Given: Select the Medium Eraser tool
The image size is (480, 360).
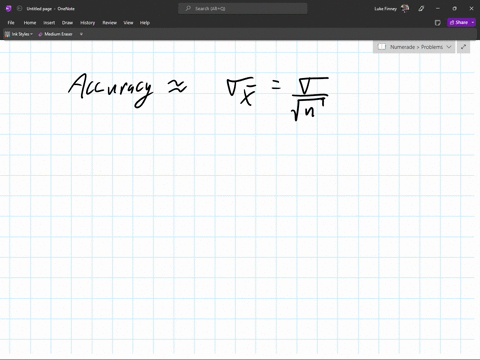Looking at the screenshot, I should point(55,34).
